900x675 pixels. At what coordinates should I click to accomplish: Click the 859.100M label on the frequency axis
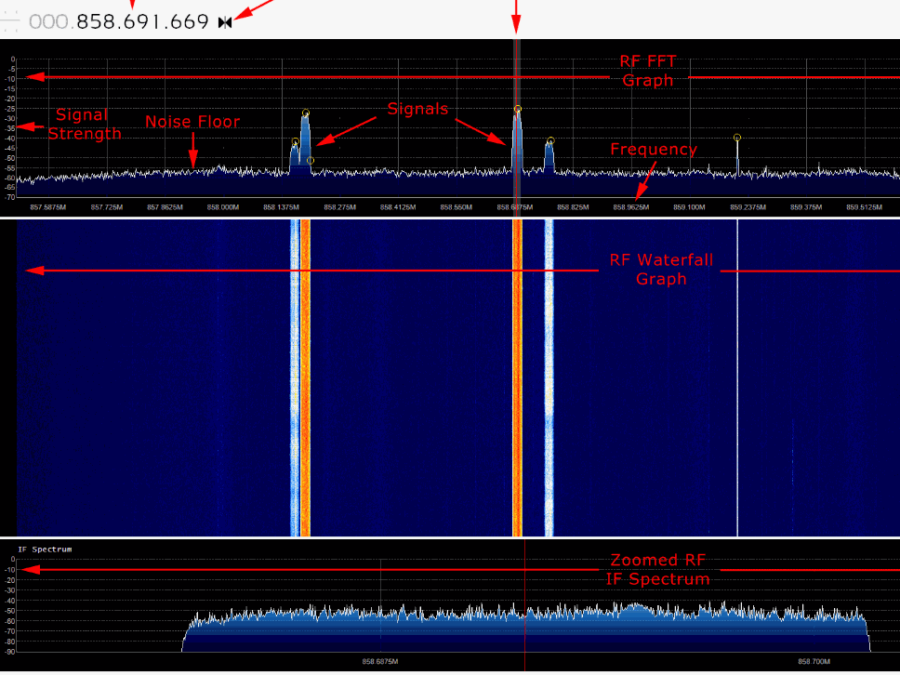pyautogui.click(x=688, y=208)
